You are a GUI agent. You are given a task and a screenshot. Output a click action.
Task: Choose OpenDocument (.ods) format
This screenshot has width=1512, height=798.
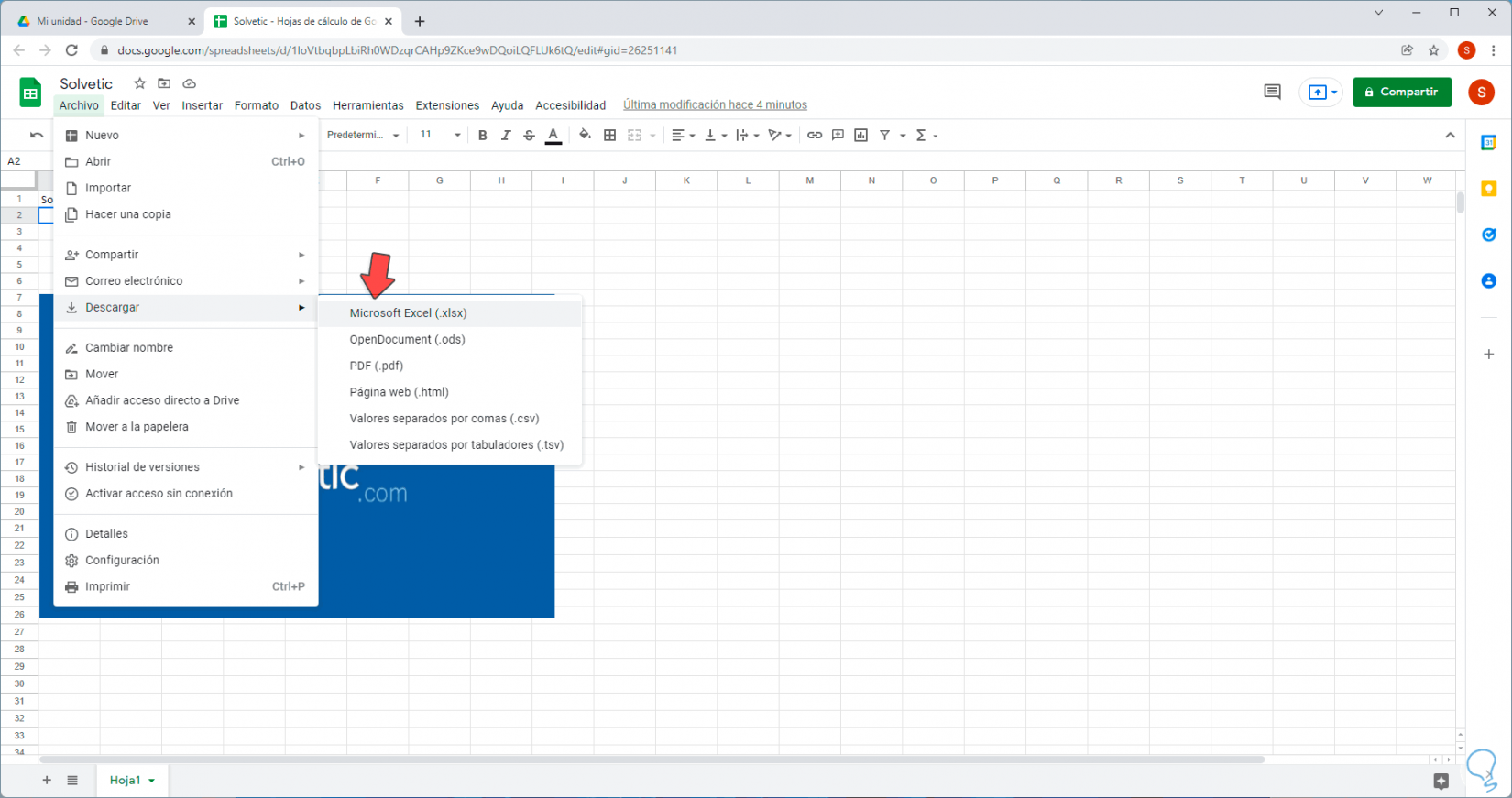[450, 340]
